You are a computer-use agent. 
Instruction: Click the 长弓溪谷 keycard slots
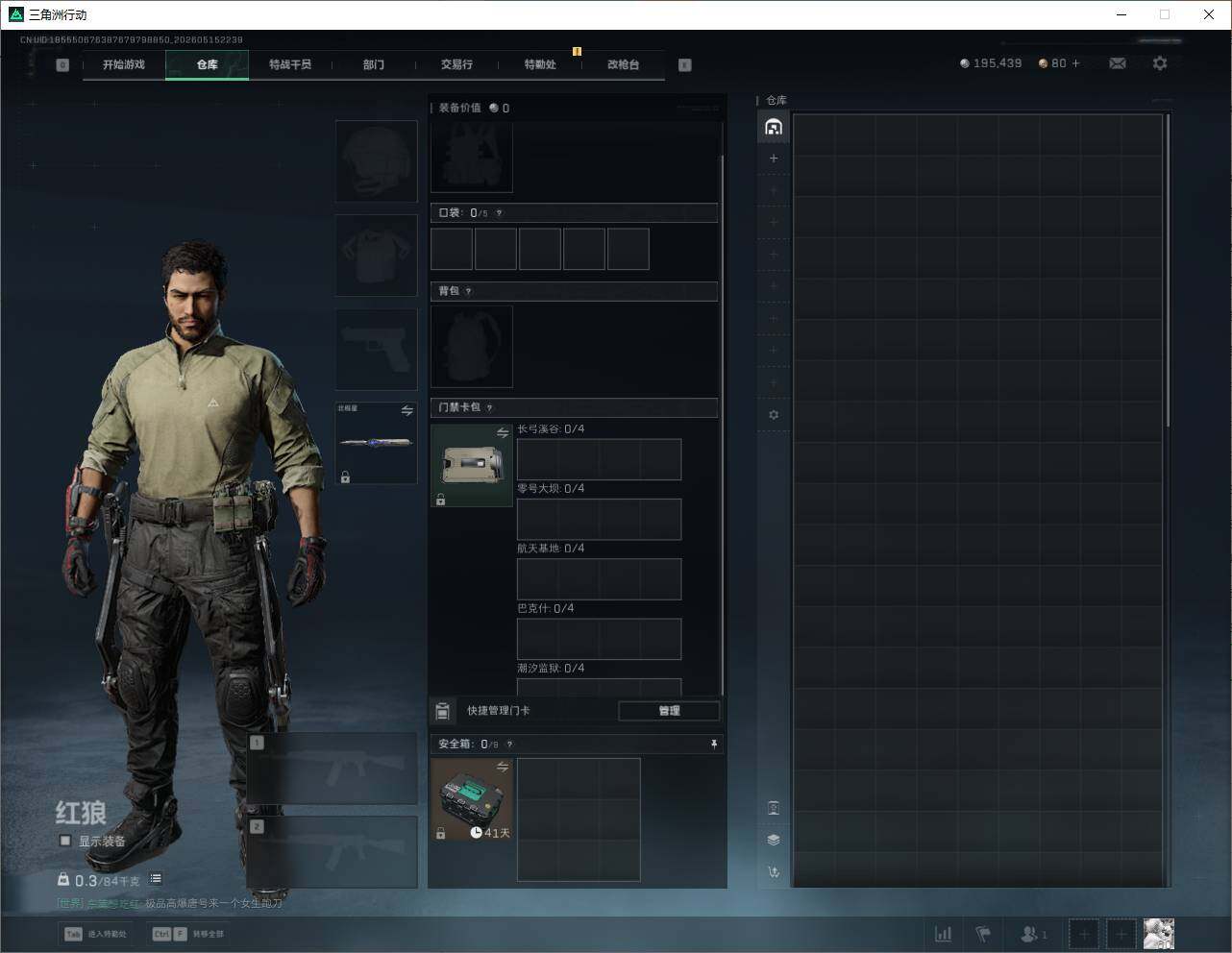(600, 459)
